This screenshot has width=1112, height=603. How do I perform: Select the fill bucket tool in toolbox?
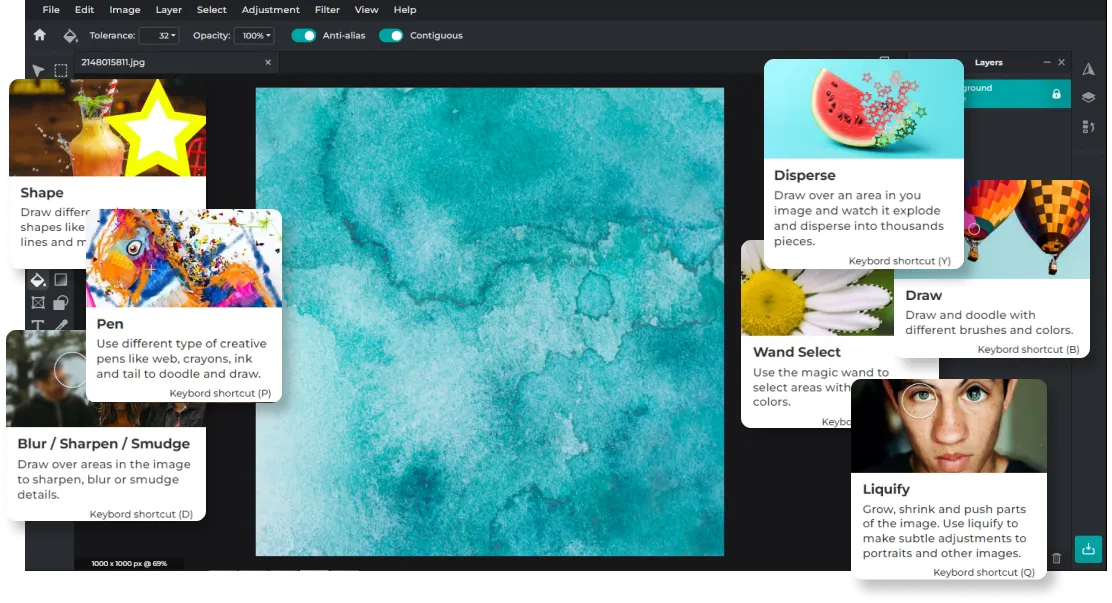(x=38, y=280)
